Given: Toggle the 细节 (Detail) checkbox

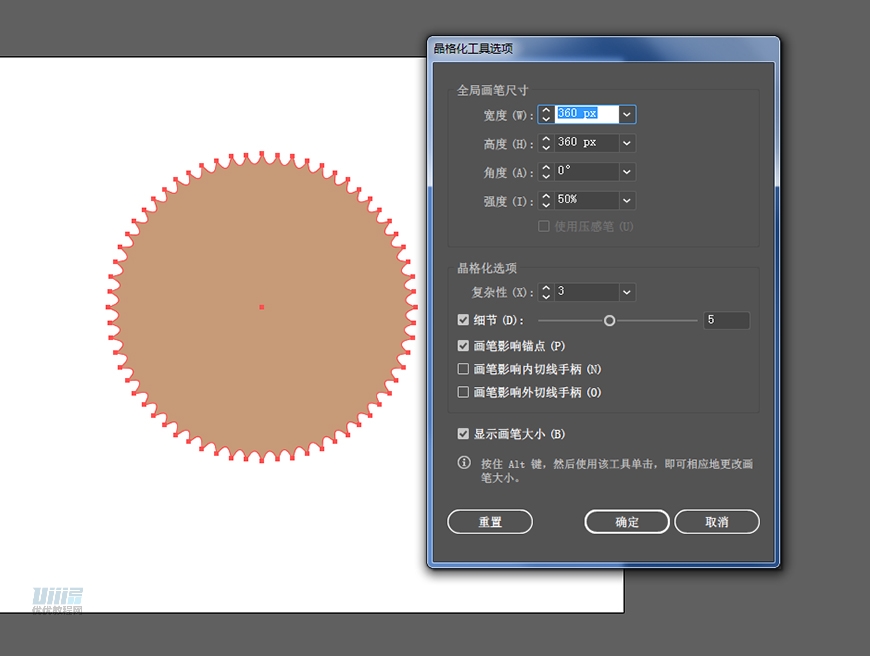Looking at the screenshot, I should pyautogui.click(x=463, y=320).
